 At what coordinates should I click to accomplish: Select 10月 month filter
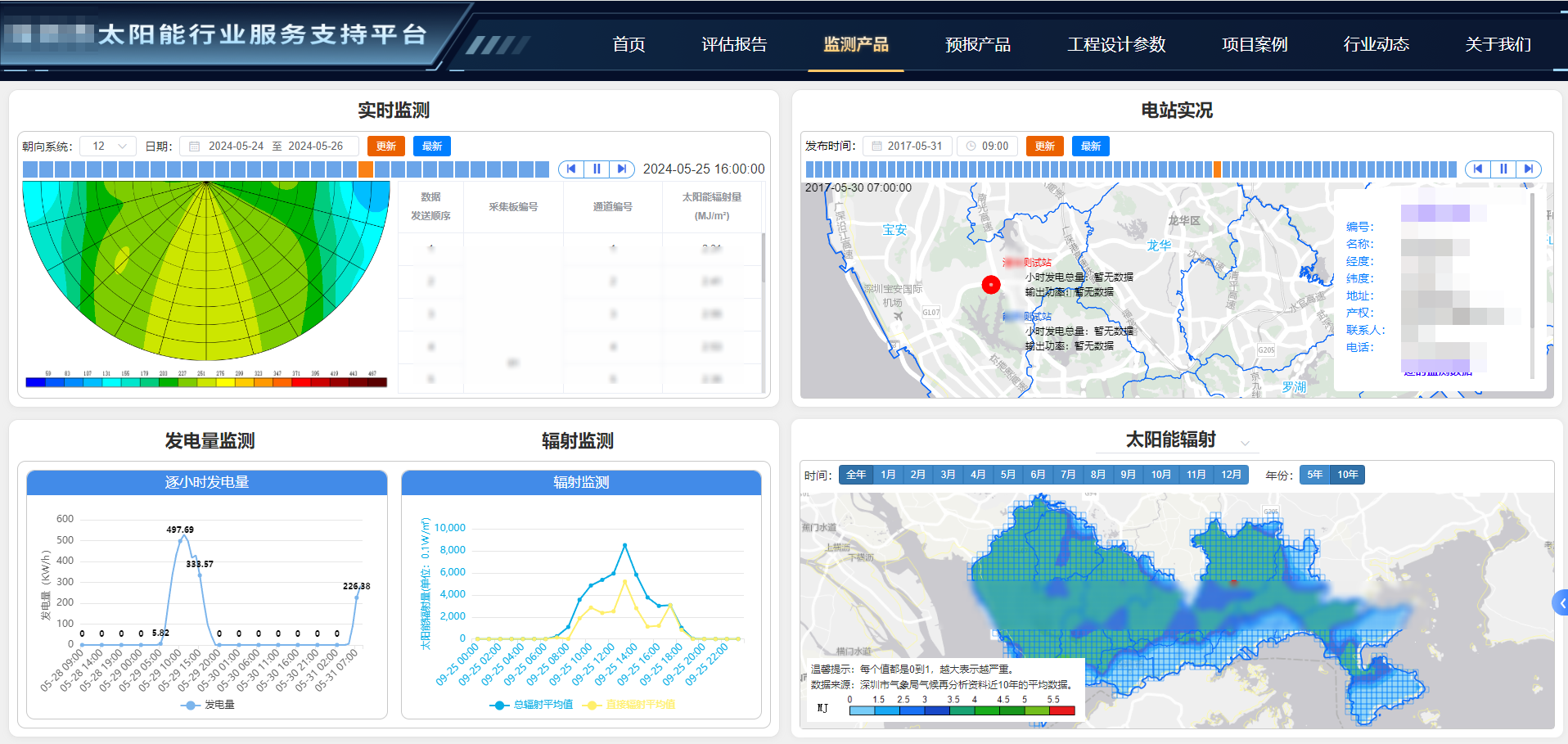click(1160, 475)
